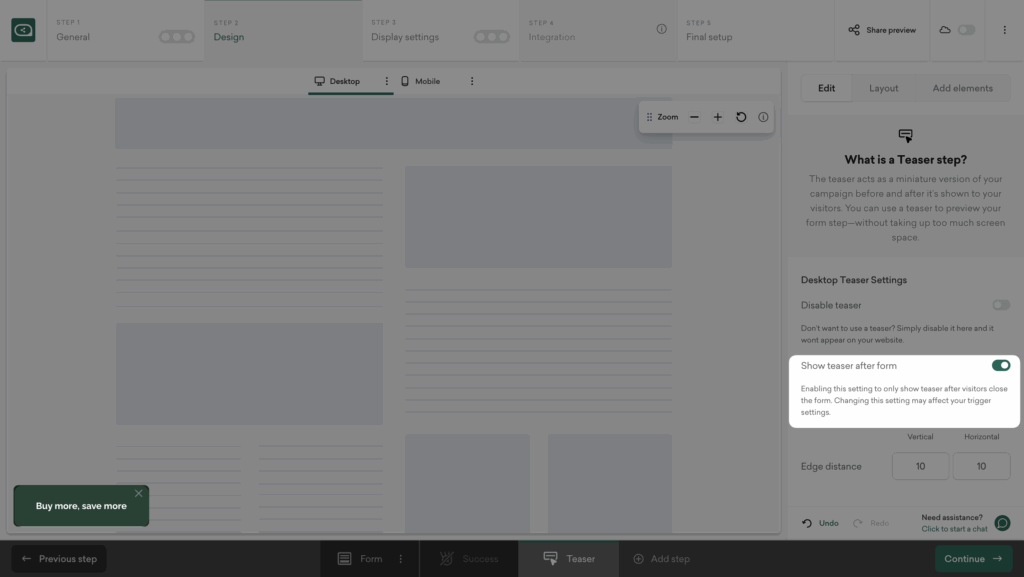Click the app logo in the top-left corner
The height and width of the screenshot is (577, 1024).
(x=23, y=31)
